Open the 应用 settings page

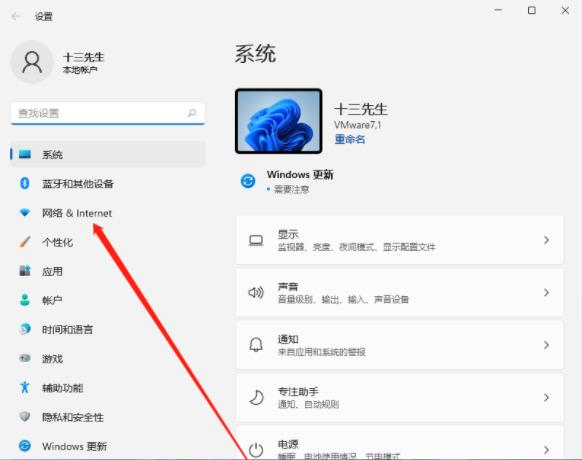click(108, 271)
